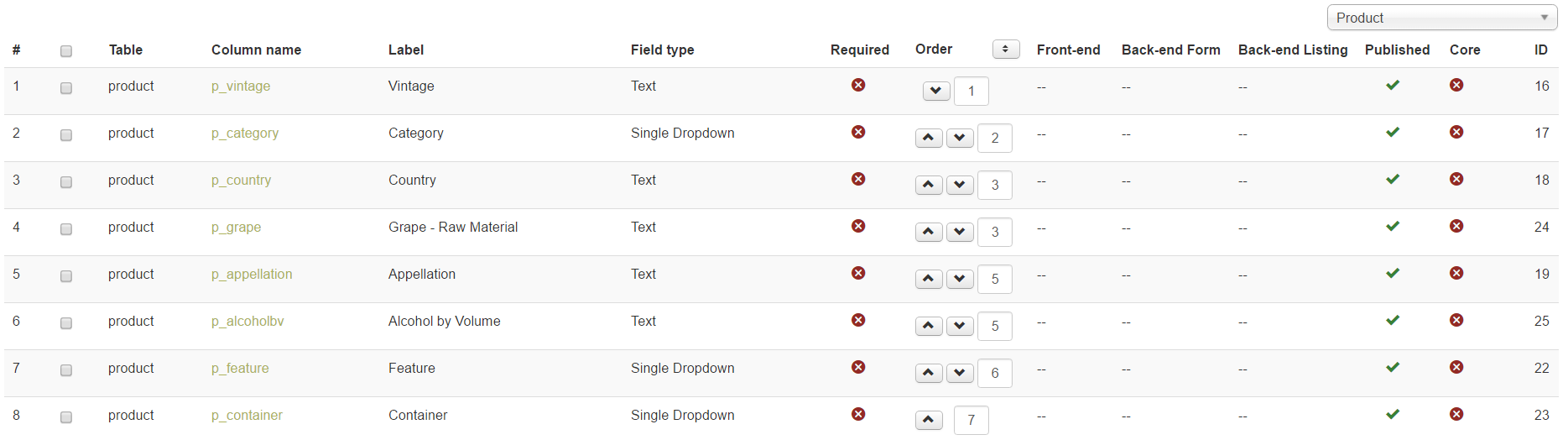1568x440 pixels.
Task: Open the p_appellation field link
Action: click(252, 275)
